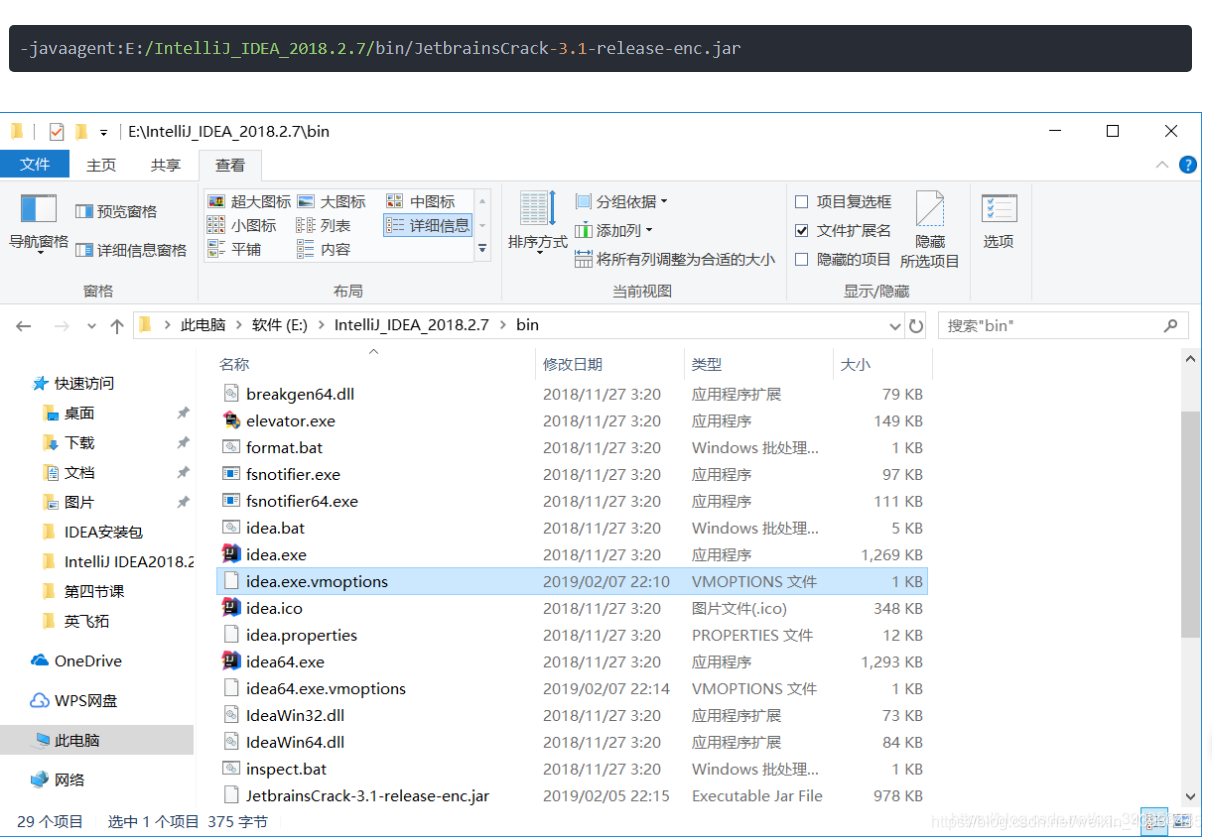1212x840 pixels.
Task: Refresh the bin folder view
Action: pyautogui.click(x=916, y=325)
